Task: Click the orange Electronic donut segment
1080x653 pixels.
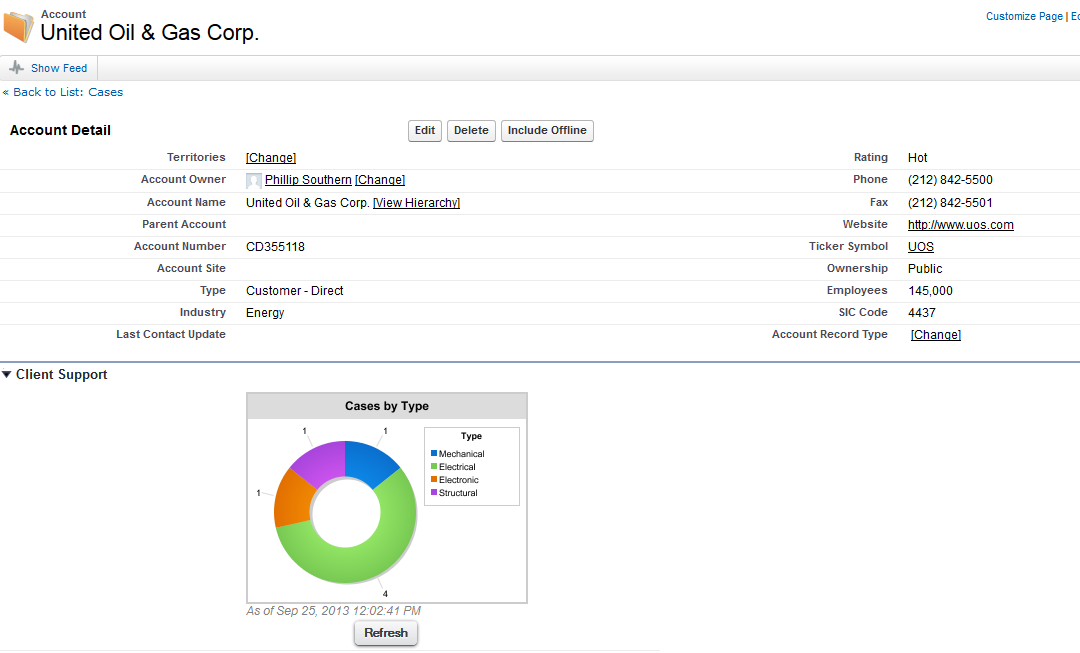Action: click(x=292, y=499)
